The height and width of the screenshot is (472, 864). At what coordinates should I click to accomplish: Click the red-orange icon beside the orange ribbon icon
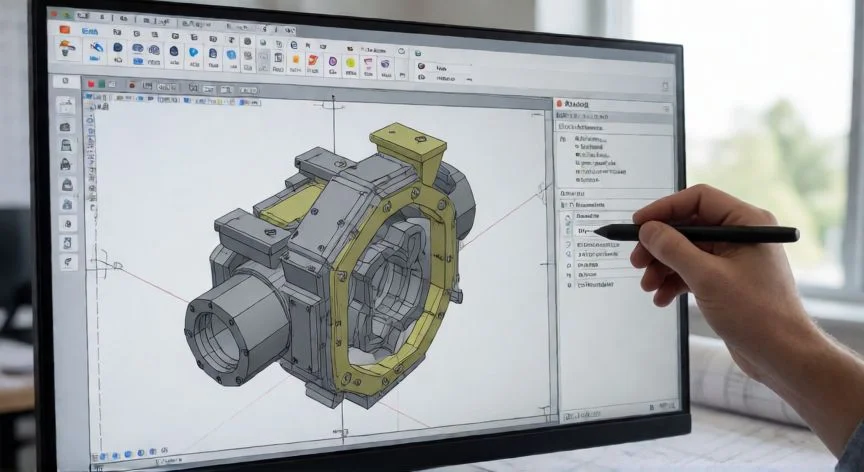point(313,61)
